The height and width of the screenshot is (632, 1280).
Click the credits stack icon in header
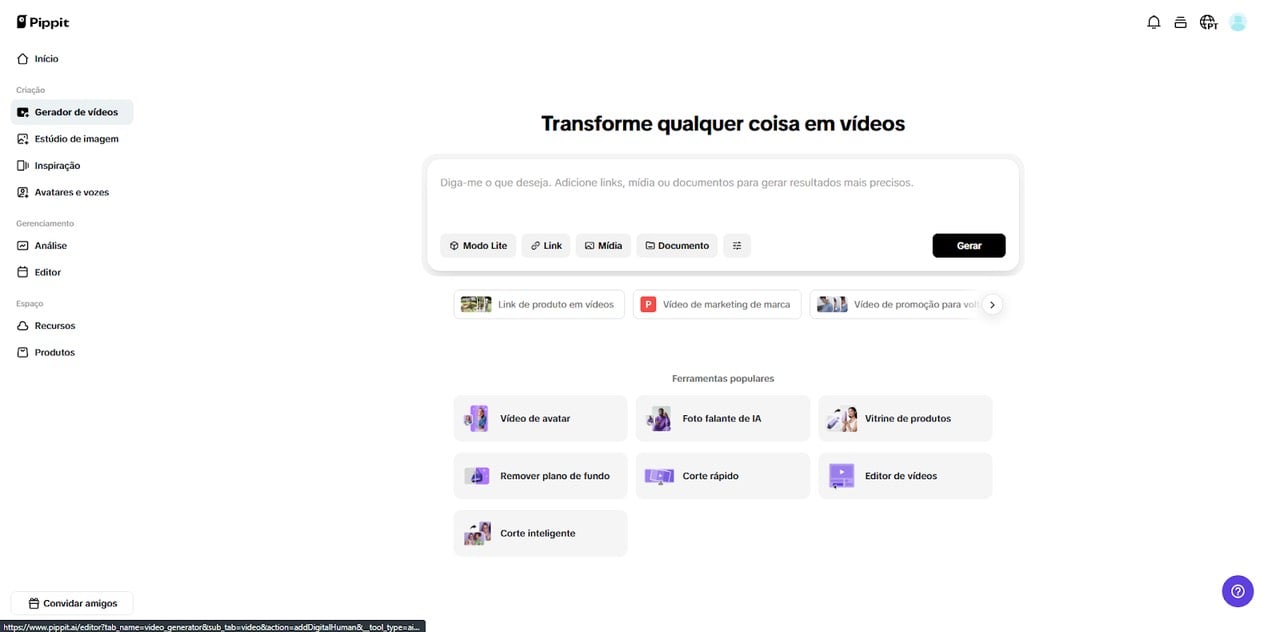(x=1180, y=22)
